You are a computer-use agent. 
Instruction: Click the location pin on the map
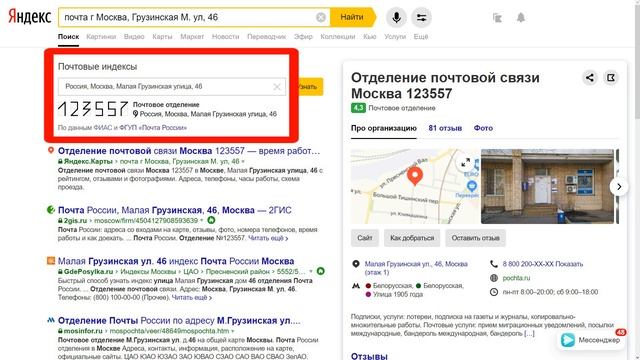click(x=415, y=176)
